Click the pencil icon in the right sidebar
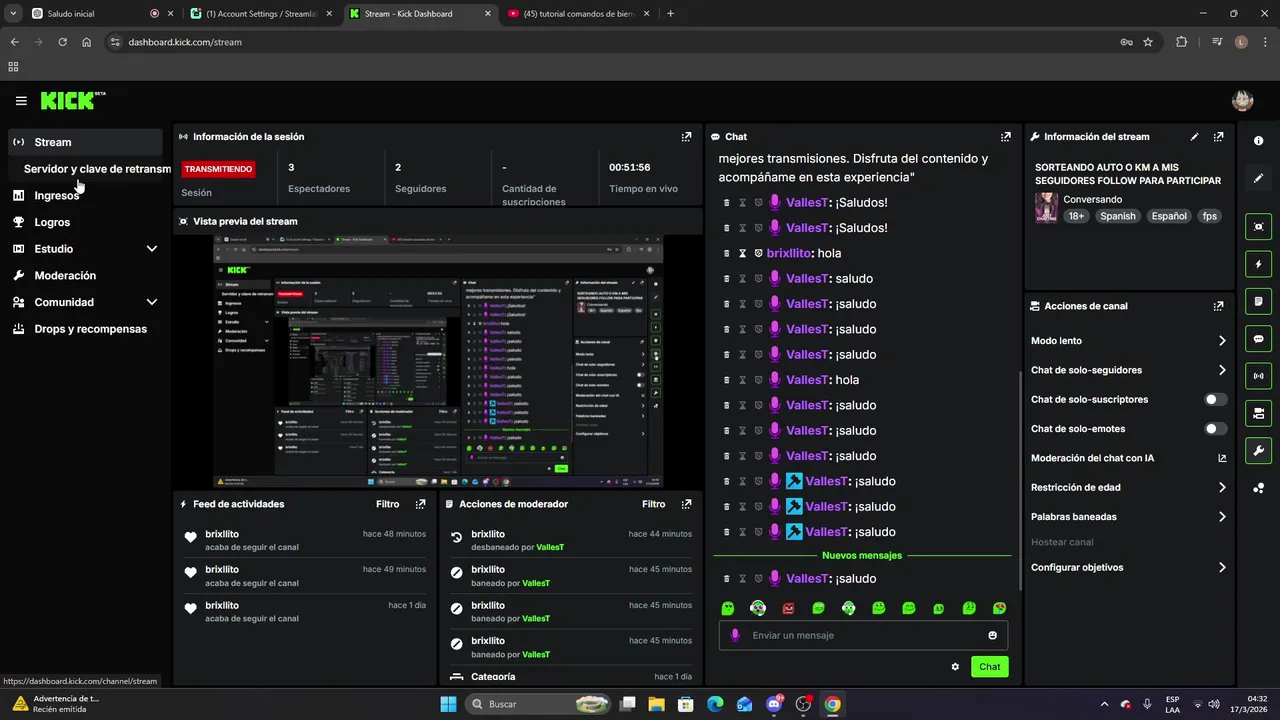 [x=1258, y=178]
